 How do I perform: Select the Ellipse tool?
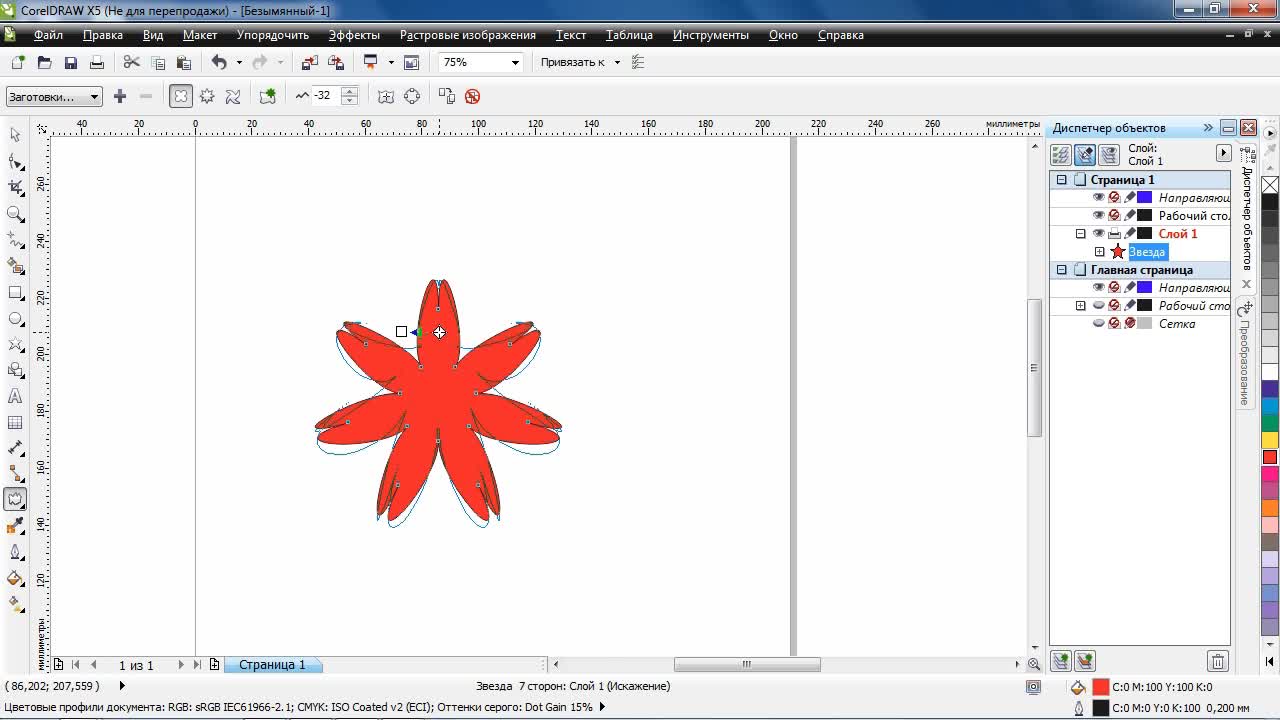point(15,319)
